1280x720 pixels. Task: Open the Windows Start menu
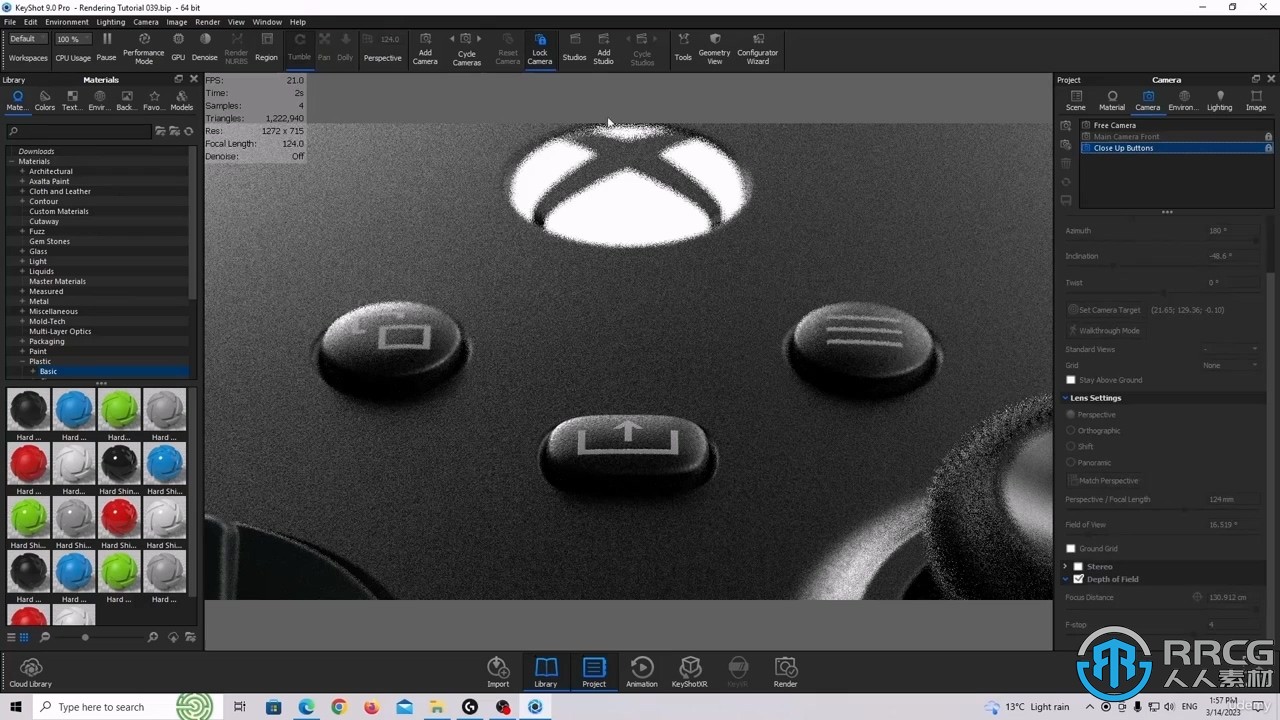(16, 707)
